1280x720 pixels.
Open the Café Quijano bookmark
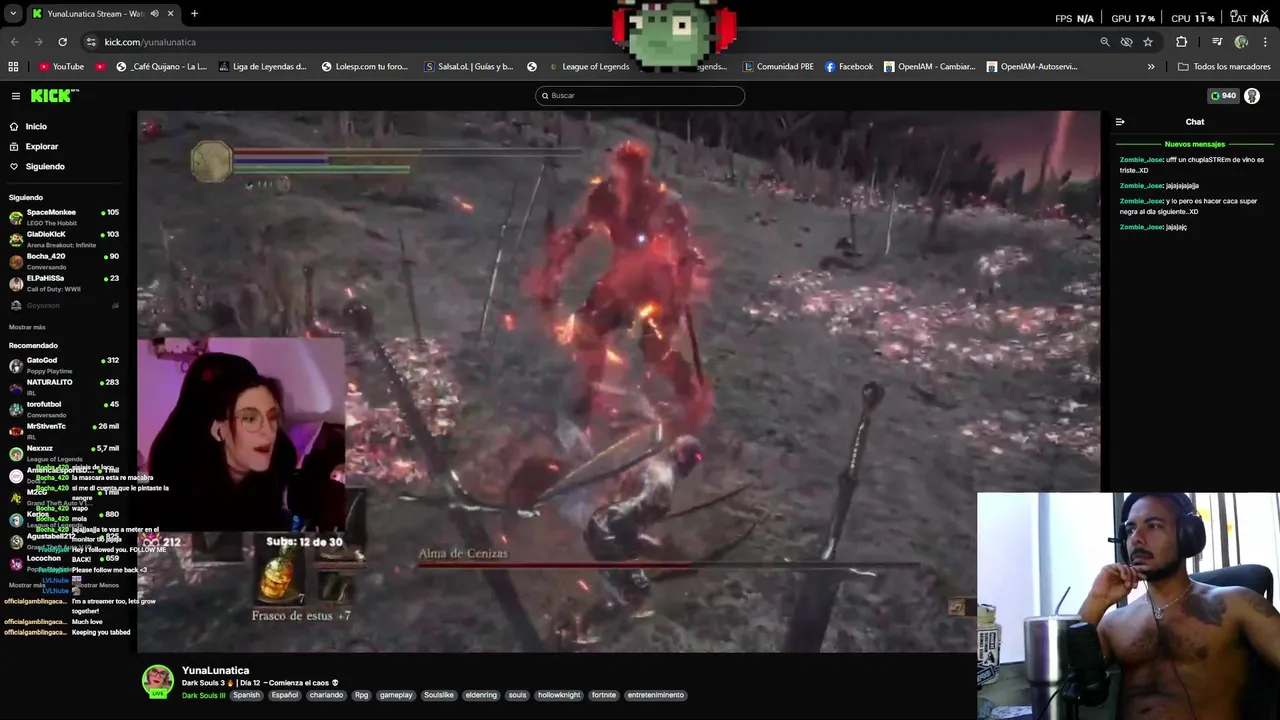point(161,67)
